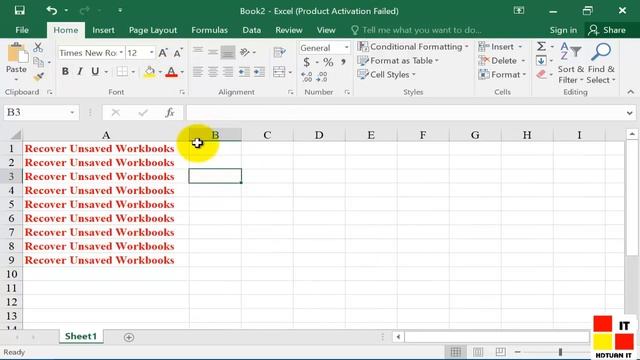Toggle align text right
640x360 pixels.
[228, 72]
